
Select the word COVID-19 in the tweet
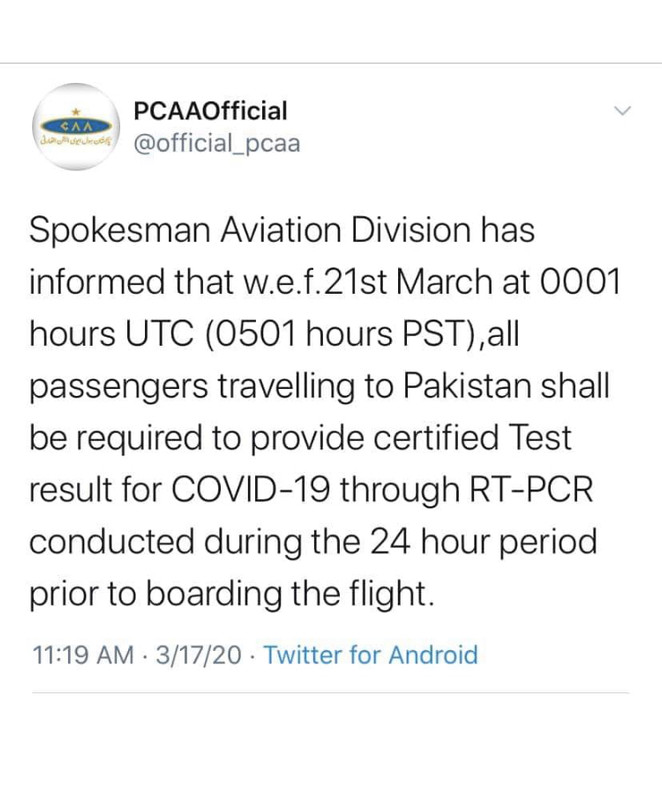tap(250, 489)
